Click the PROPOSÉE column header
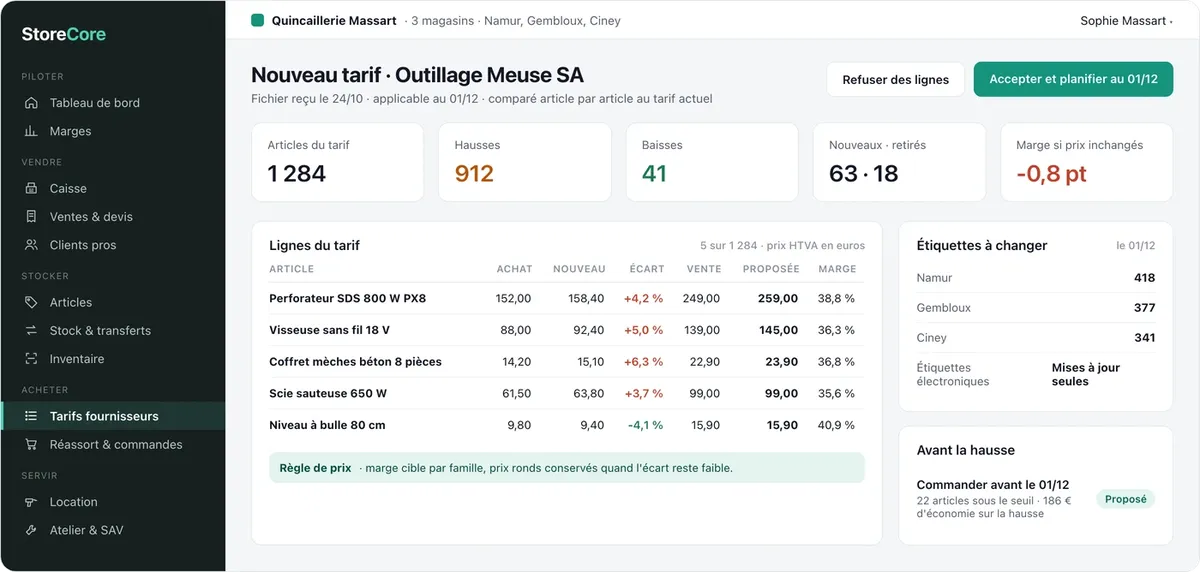The height and width of the screenshot is (572, 1200). coord(771,269)
